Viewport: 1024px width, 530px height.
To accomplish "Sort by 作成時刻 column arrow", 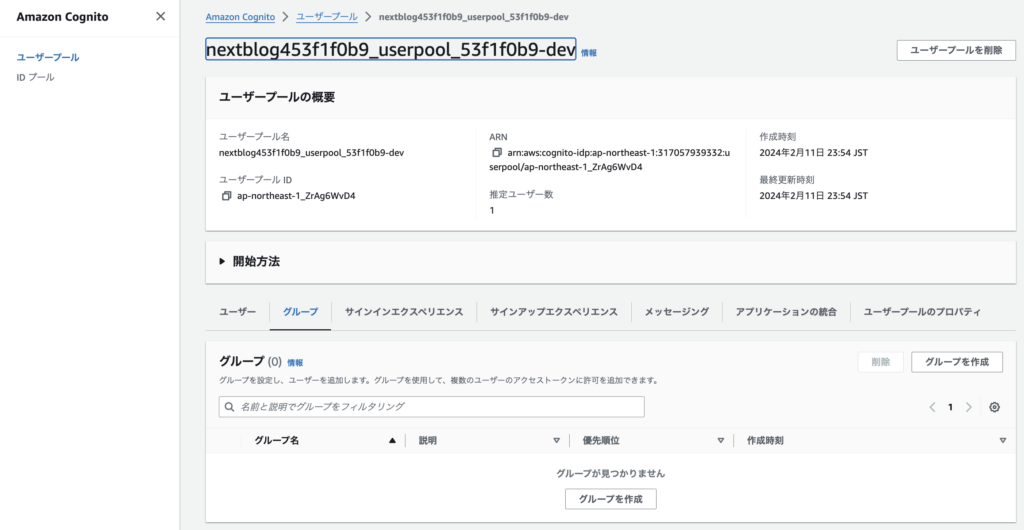I will tap(1002, 441).
